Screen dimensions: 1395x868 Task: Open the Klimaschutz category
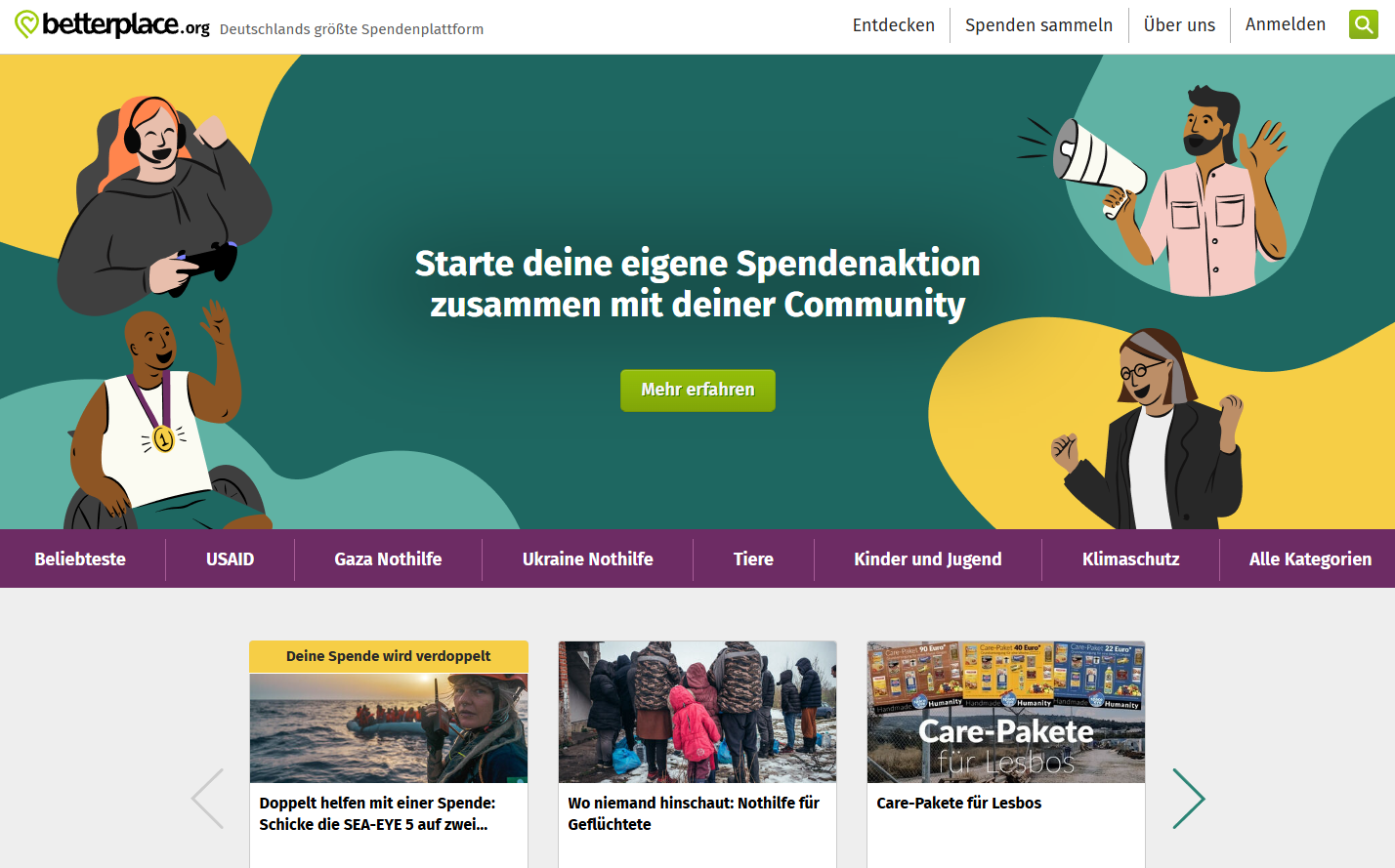point(1130,559)
